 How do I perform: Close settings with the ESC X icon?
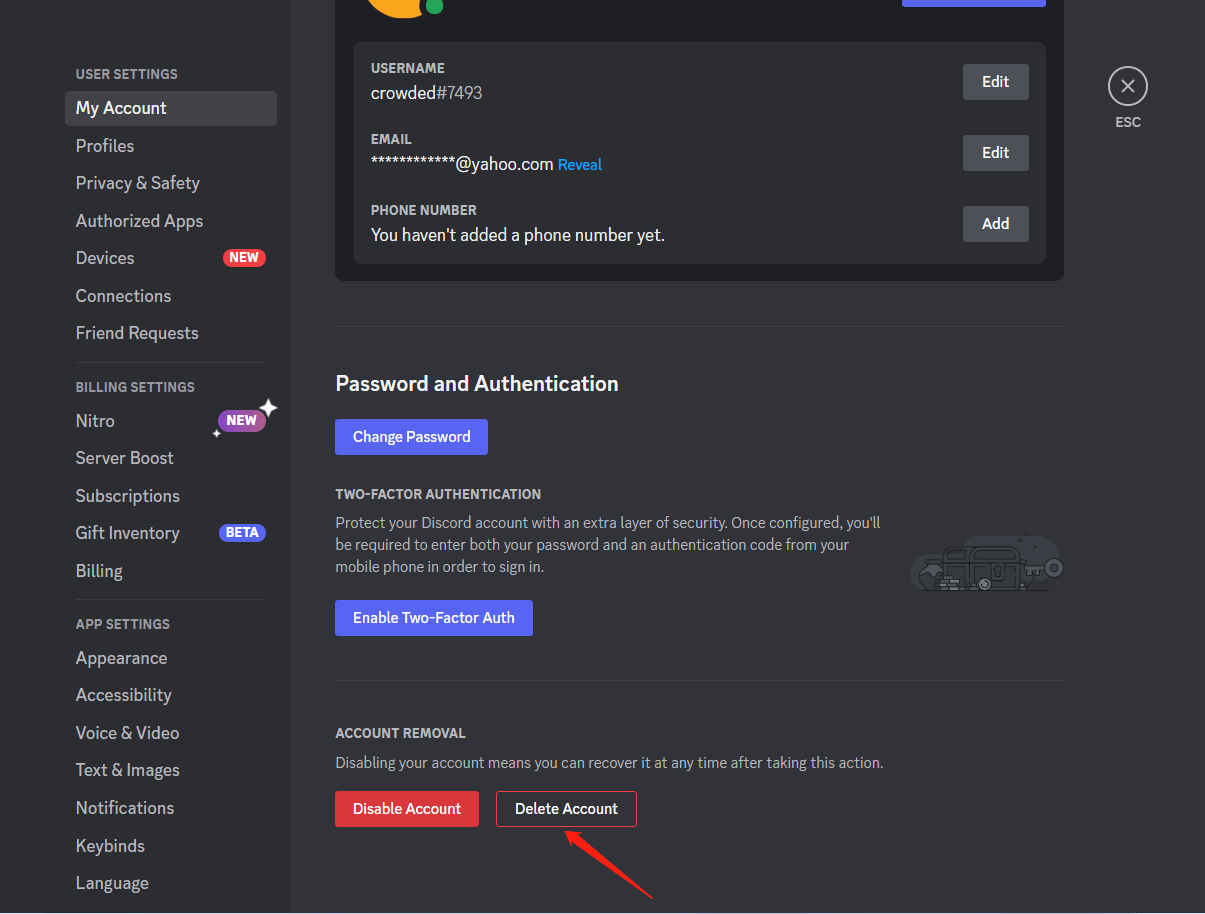point(1127,86)
